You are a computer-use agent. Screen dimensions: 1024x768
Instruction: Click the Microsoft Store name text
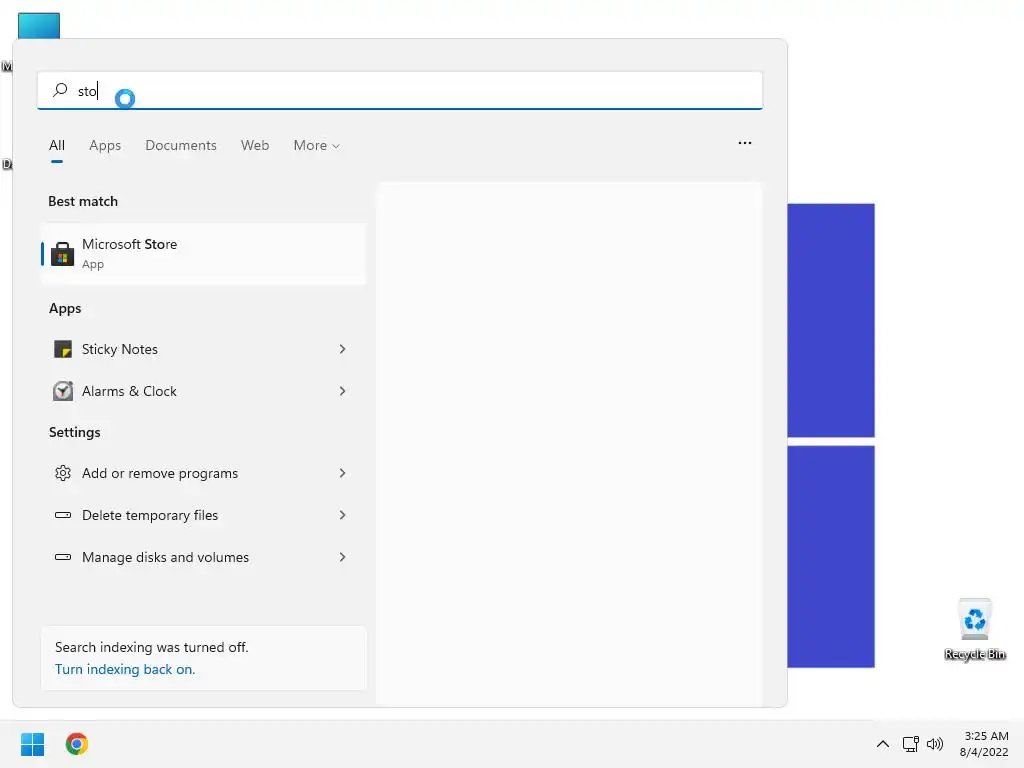[129, 244]
